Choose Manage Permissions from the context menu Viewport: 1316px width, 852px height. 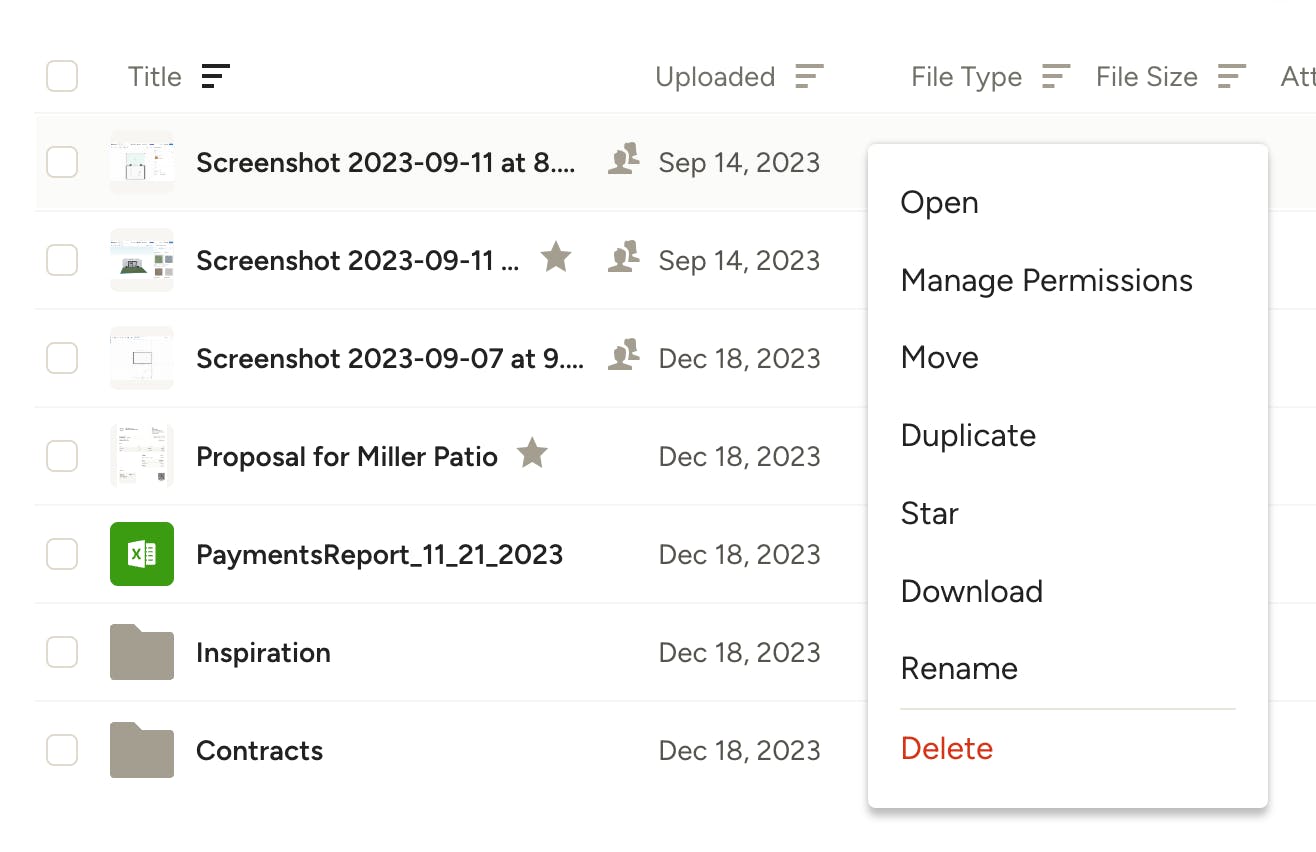pyautogui.click(x=1047, y=281)
